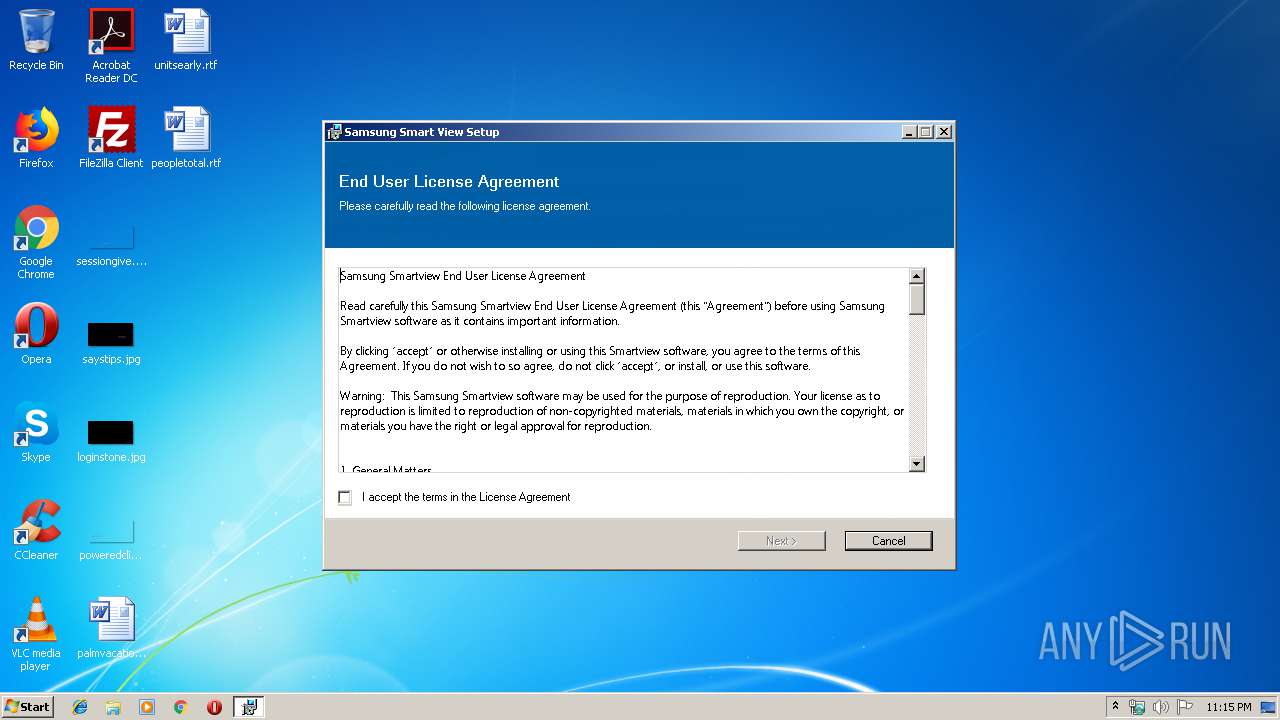1280x720 pixels.
Task: Select the peopletotal.rtf document icon
Action: [x=186, y=138]
